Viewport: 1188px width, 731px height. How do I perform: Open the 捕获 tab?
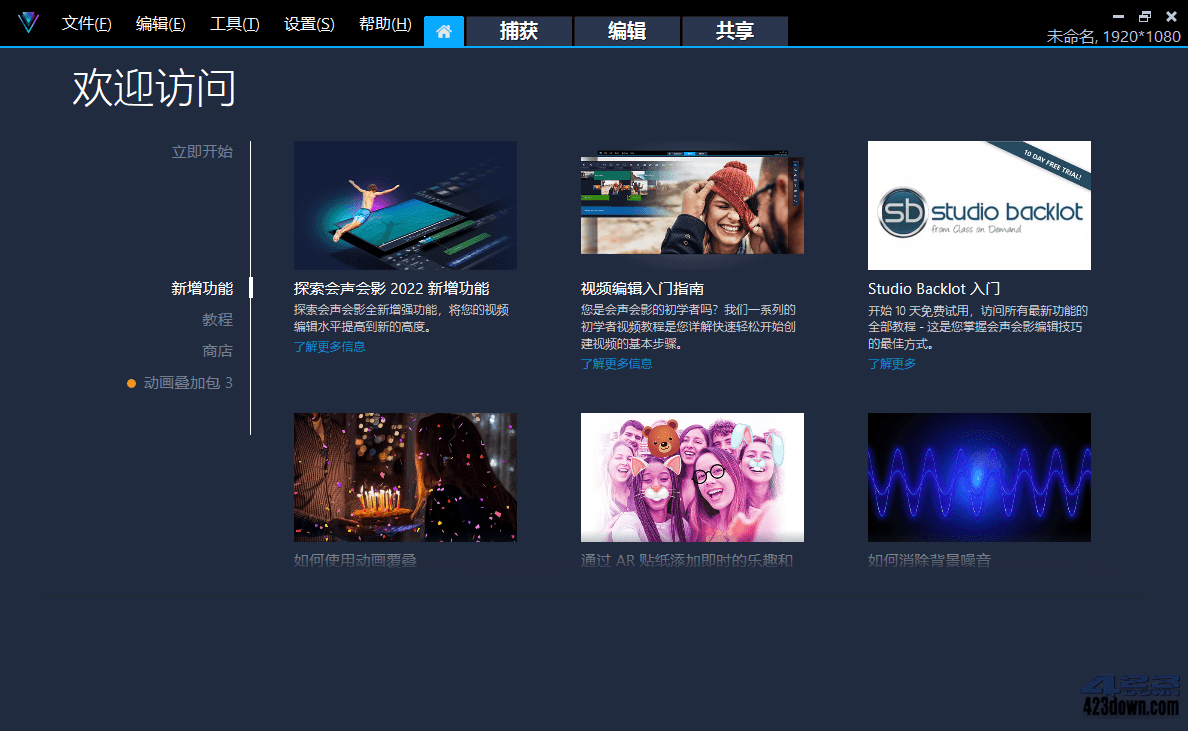(518, 31)
